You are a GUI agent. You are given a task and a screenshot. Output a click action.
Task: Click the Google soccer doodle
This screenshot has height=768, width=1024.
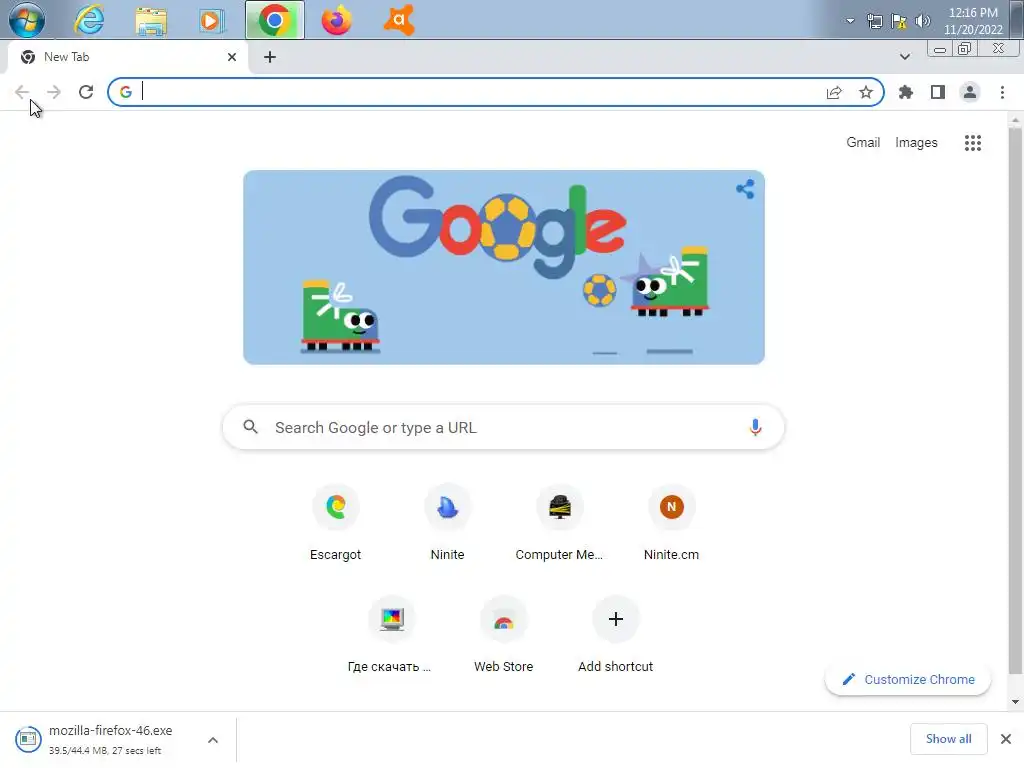504,267
